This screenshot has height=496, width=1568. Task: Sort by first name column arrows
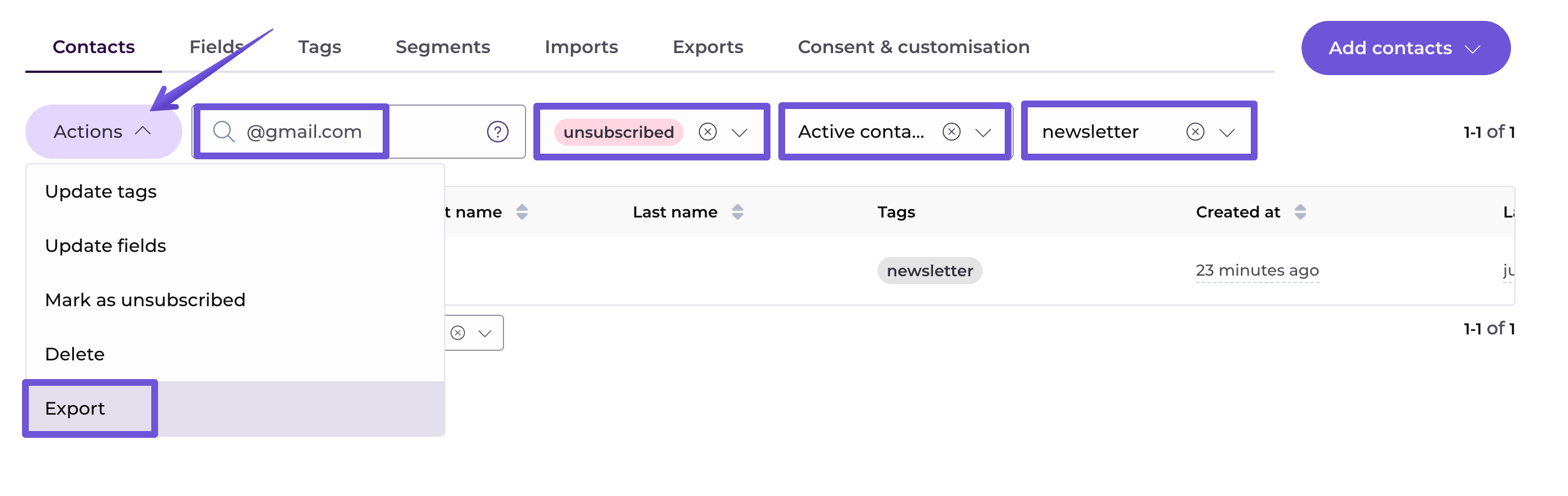522,212
